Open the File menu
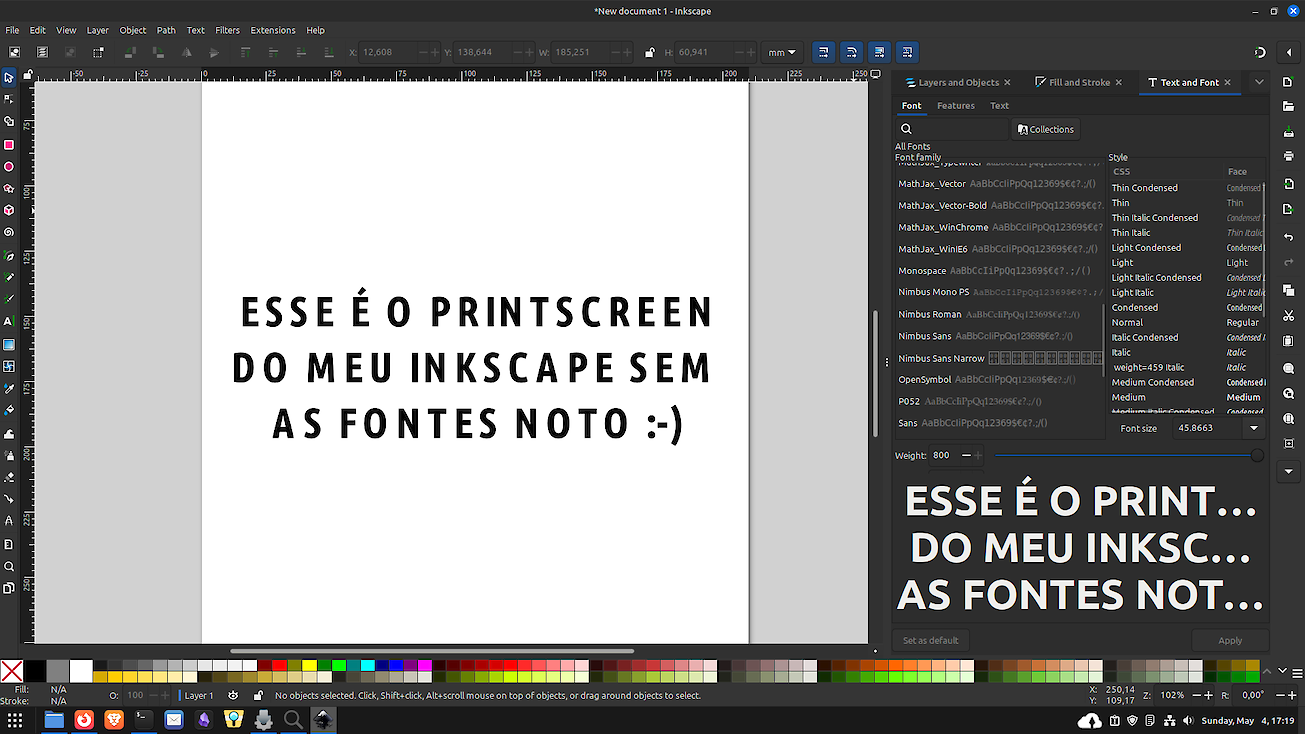 [12, 30]
